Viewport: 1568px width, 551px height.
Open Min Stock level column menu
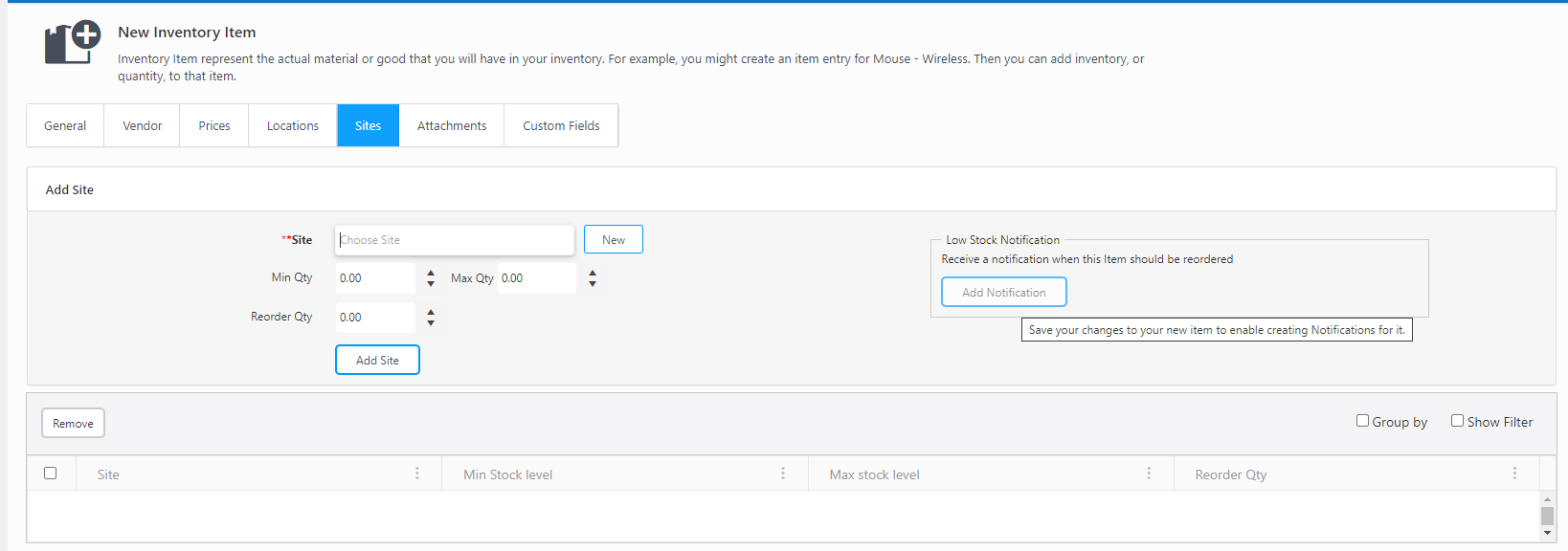[782, 474]
